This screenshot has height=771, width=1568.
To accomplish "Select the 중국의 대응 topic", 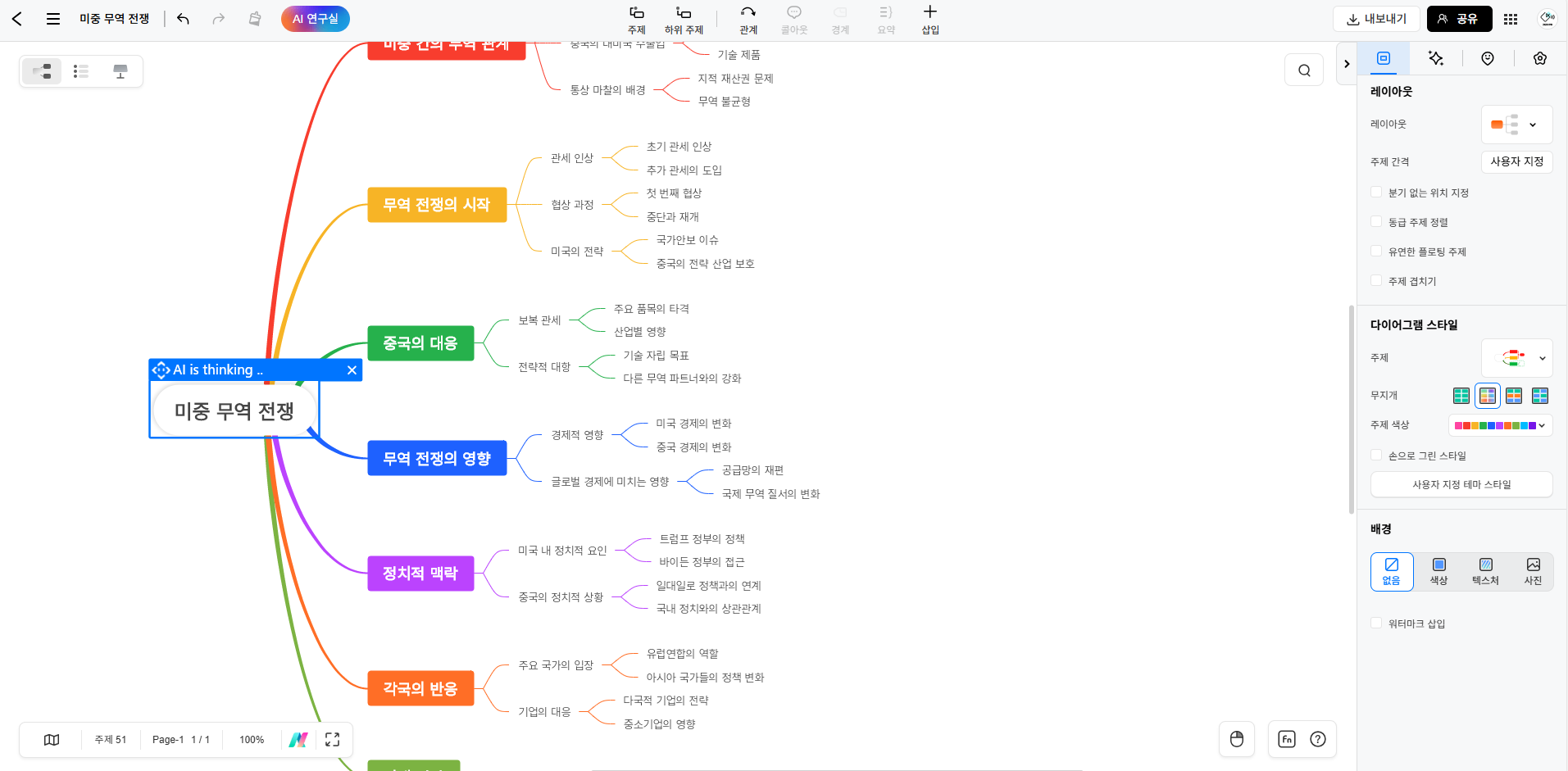I will pos(420,343).
